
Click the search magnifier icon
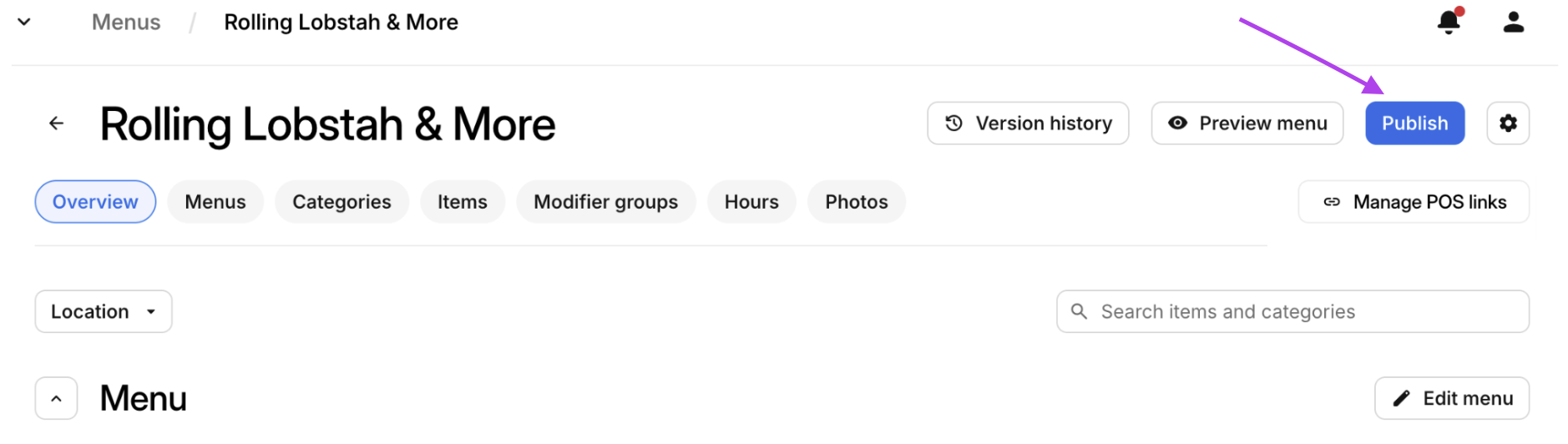point(1079,311)
